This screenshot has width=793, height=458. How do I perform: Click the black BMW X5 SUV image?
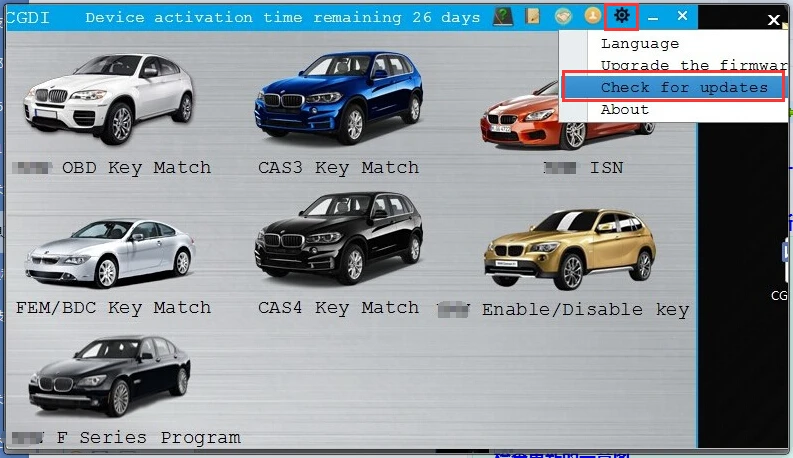click(338, 238)
